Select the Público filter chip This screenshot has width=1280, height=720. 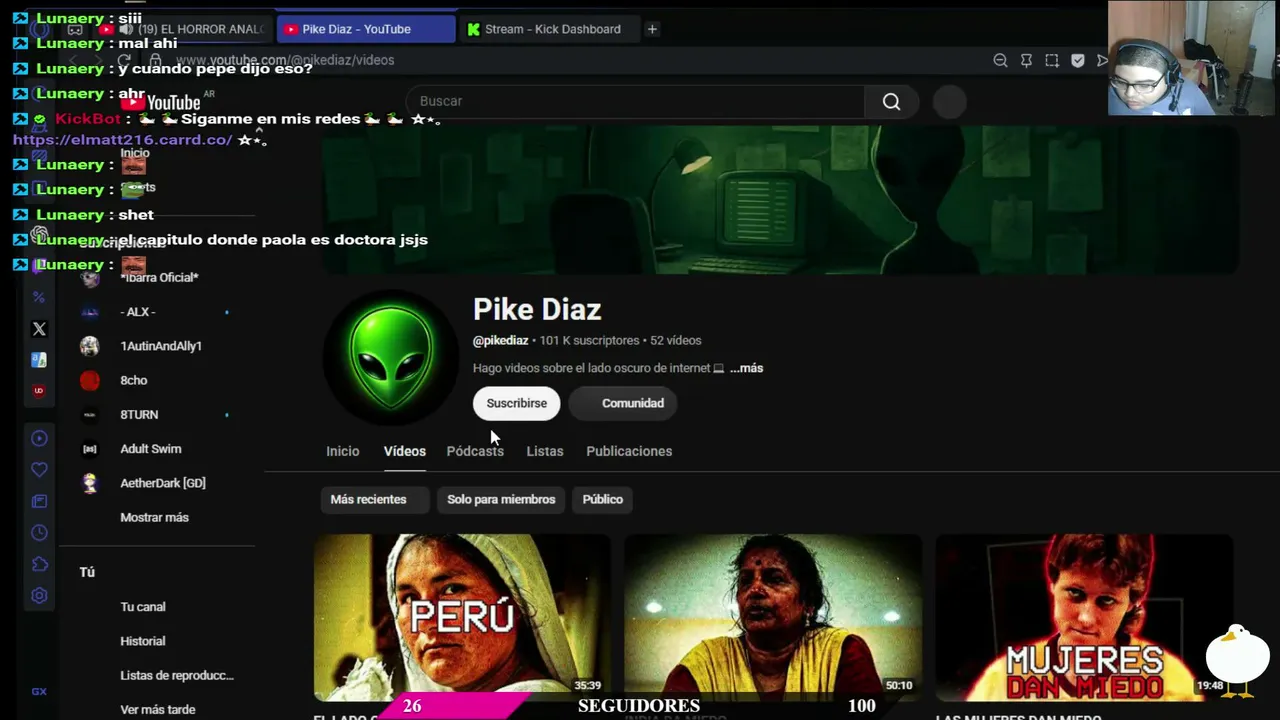602,499
